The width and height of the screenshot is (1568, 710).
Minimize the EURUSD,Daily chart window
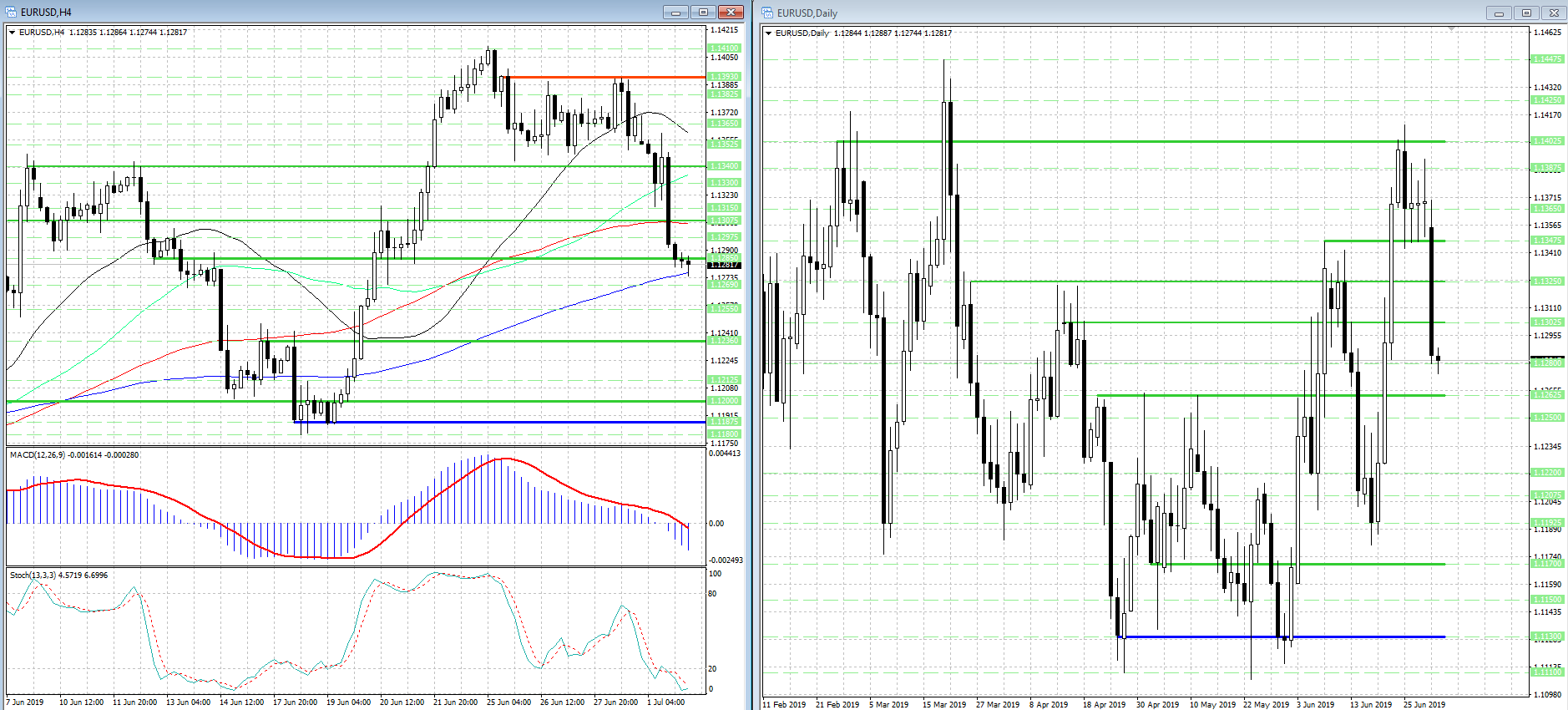tap(1499, 13)
